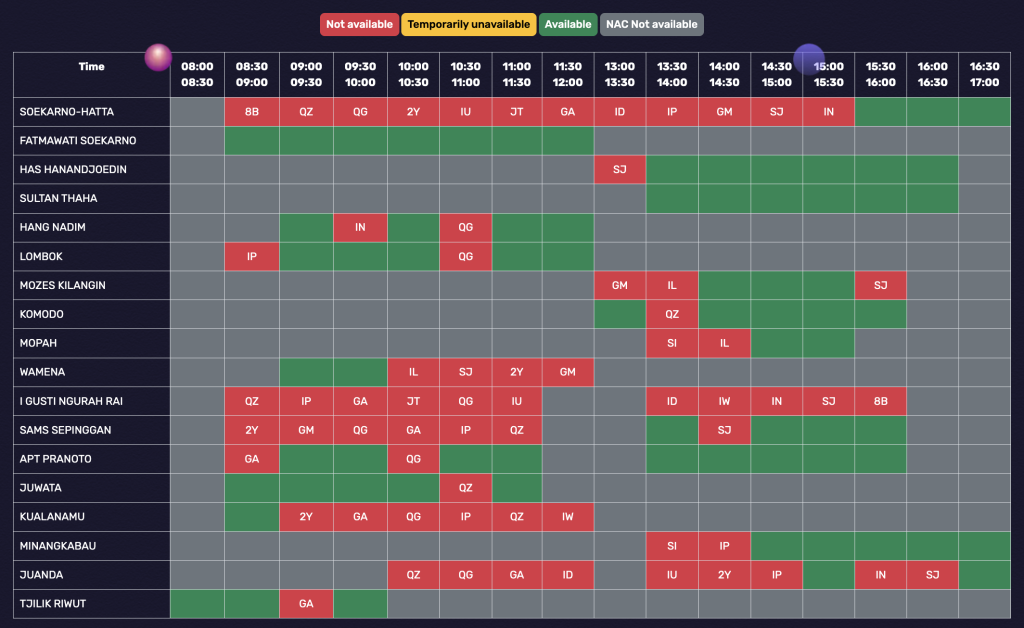Select the 2Y slot in the Wamena row
Screen dimensions: 1024x628
516,373
